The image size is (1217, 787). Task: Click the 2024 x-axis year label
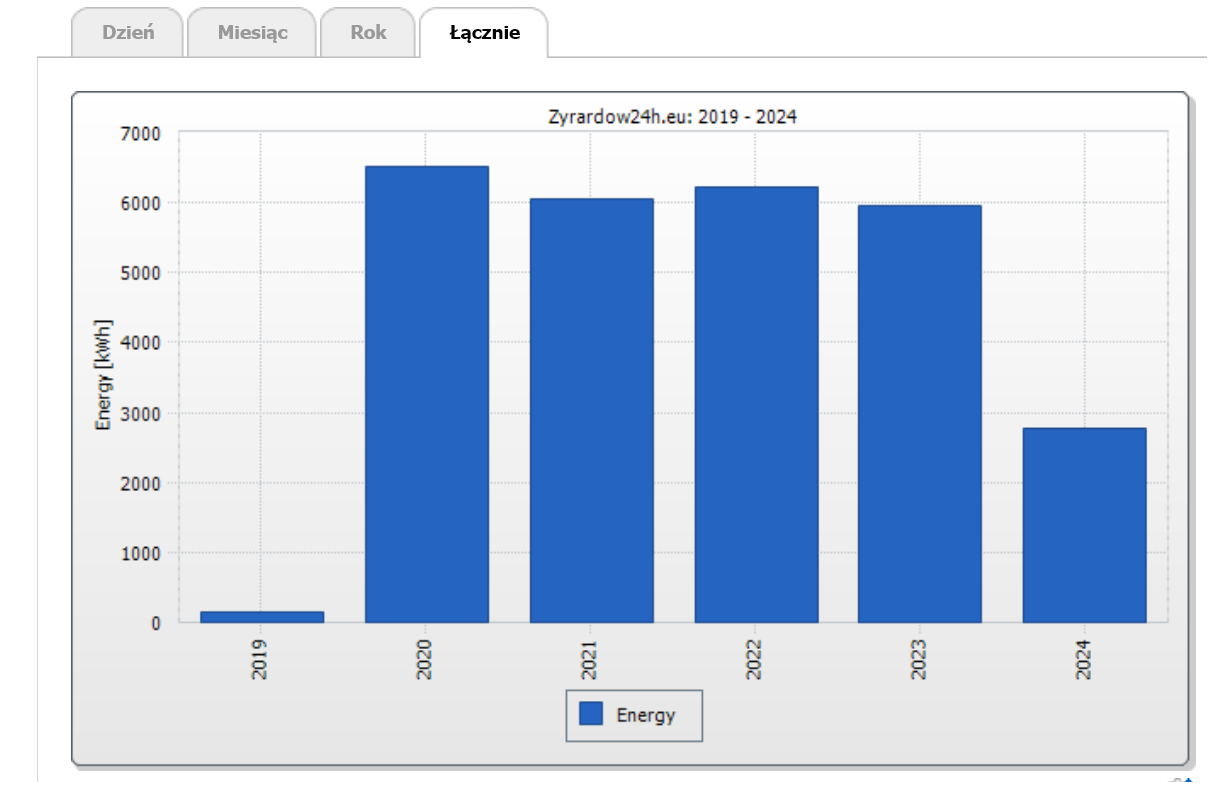pos(1084,660)
